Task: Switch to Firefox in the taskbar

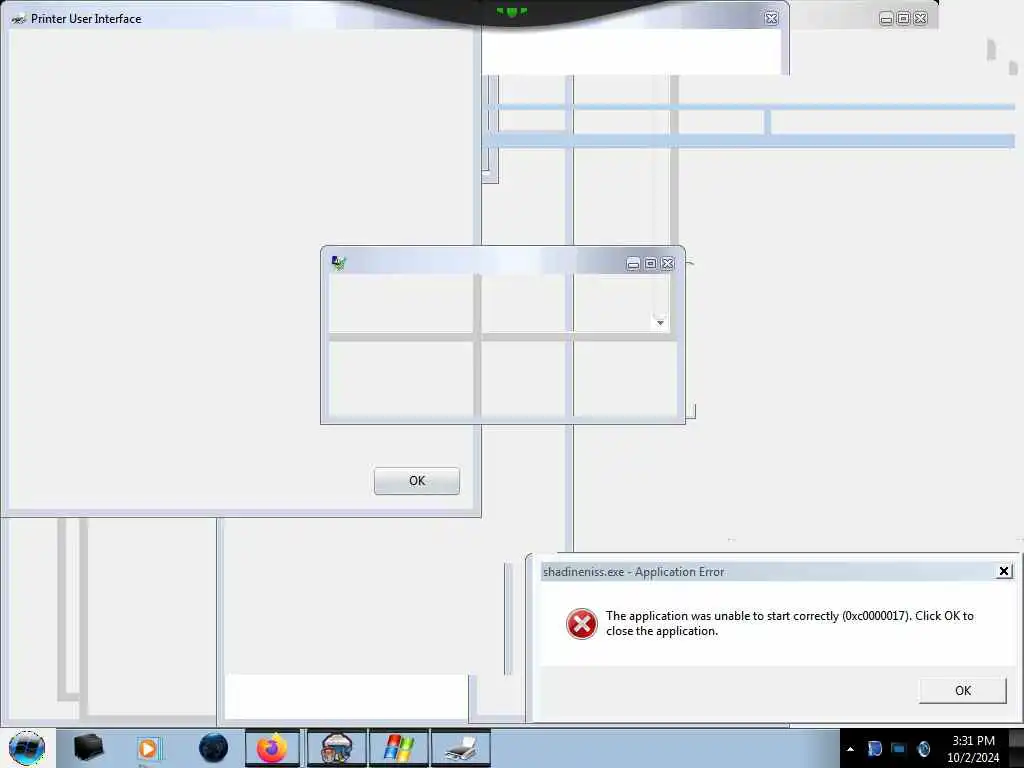Action: tap(272, 748)
